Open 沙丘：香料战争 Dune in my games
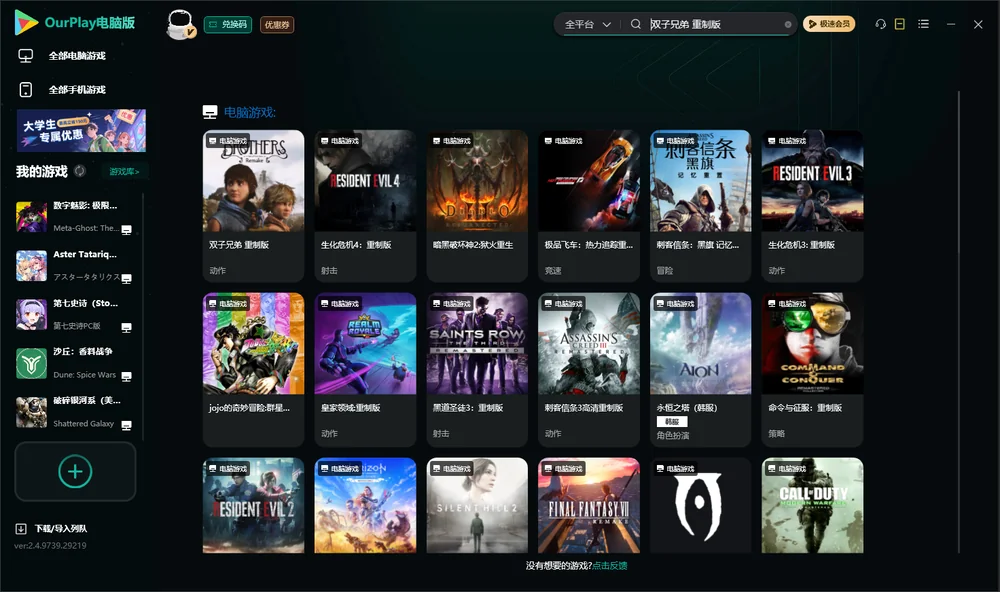The image size is (1000, 592). (75, 363)
